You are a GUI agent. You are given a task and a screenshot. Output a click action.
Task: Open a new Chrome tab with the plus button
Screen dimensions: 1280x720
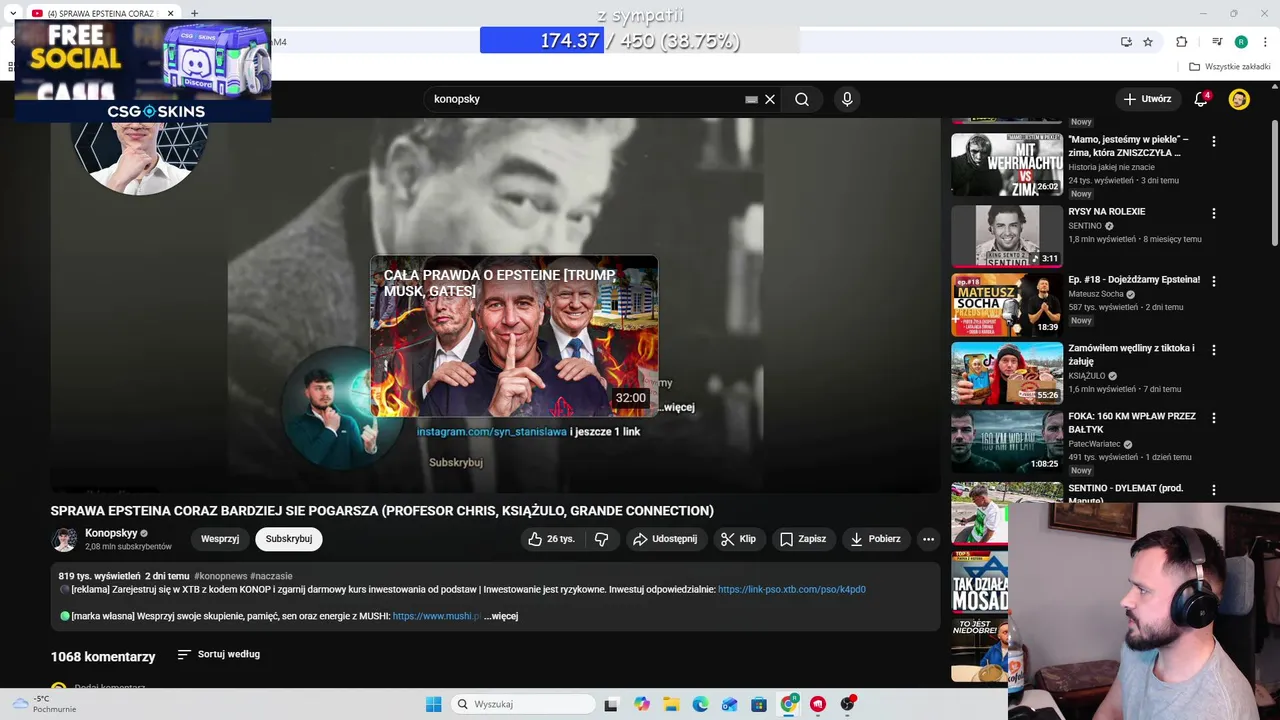pyautogui.click(x=194, y=13)
